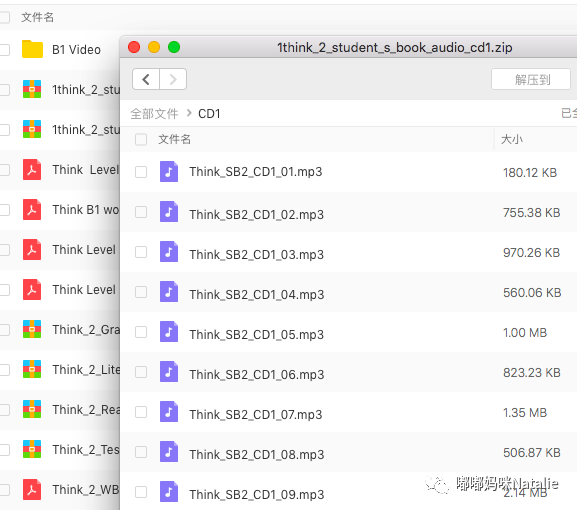Minimize the zip preview window using yellow button
This screenshot has width=577, height=510.
click(x=154, y=47)
